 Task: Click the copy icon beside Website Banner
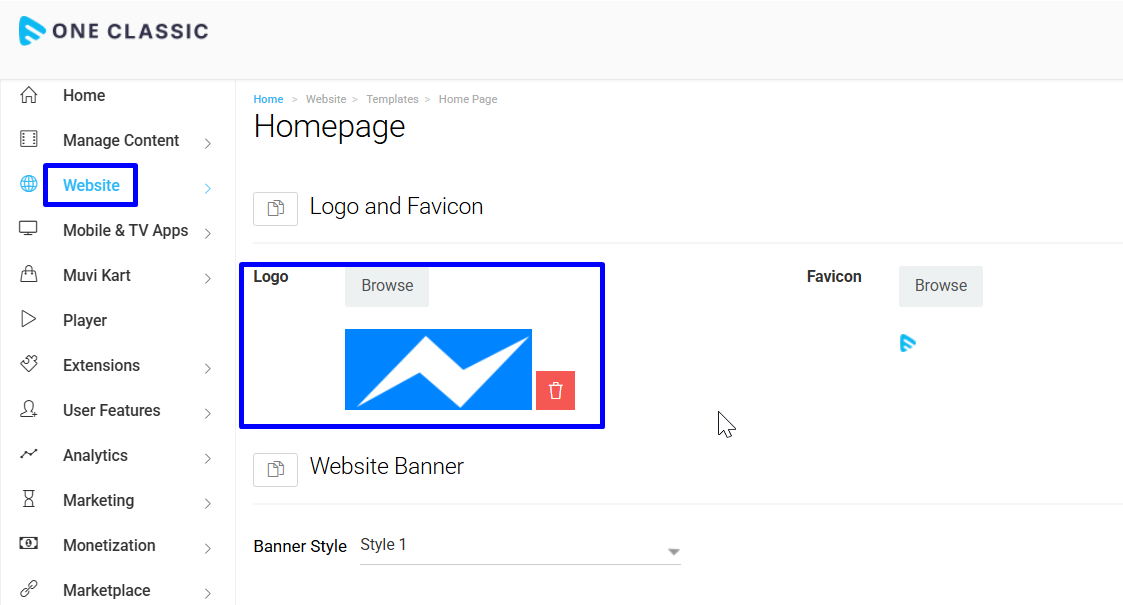pos(275,468)
